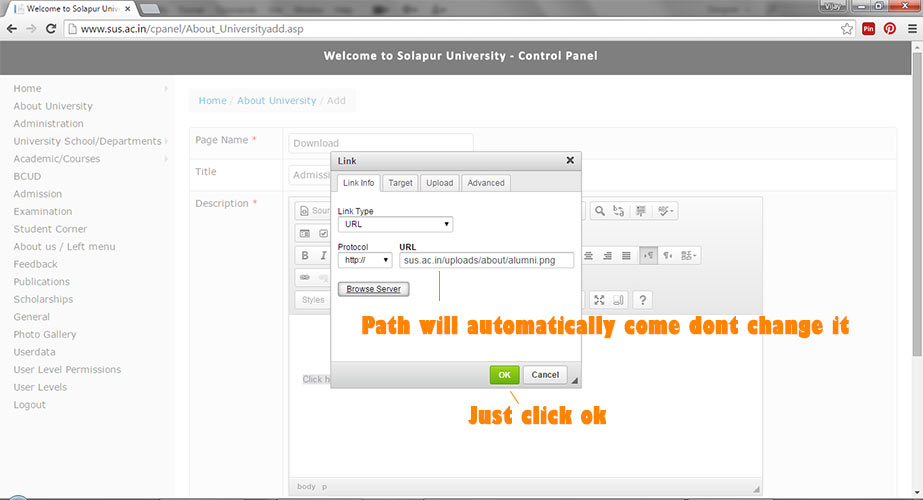Click the Link chain icon in editor toolbar
Image resolution: width=923 pixels, height=500 pixels.
(x=305, y=277)
